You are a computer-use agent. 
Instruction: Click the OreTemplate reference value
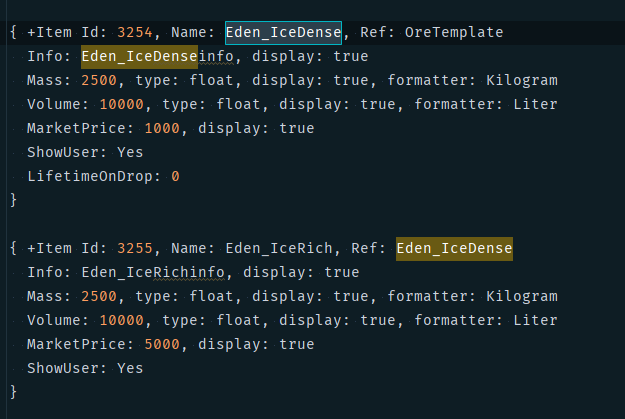pos(454,32)
